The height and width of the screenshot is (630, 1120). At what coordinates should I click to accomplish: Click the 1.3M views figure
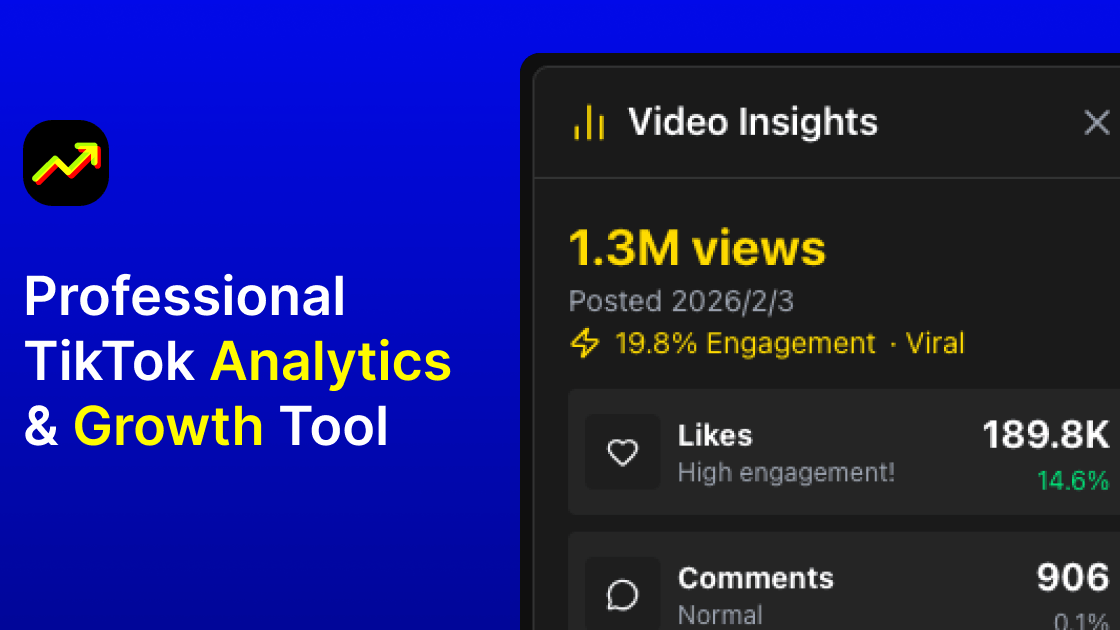tap(697, 249)
